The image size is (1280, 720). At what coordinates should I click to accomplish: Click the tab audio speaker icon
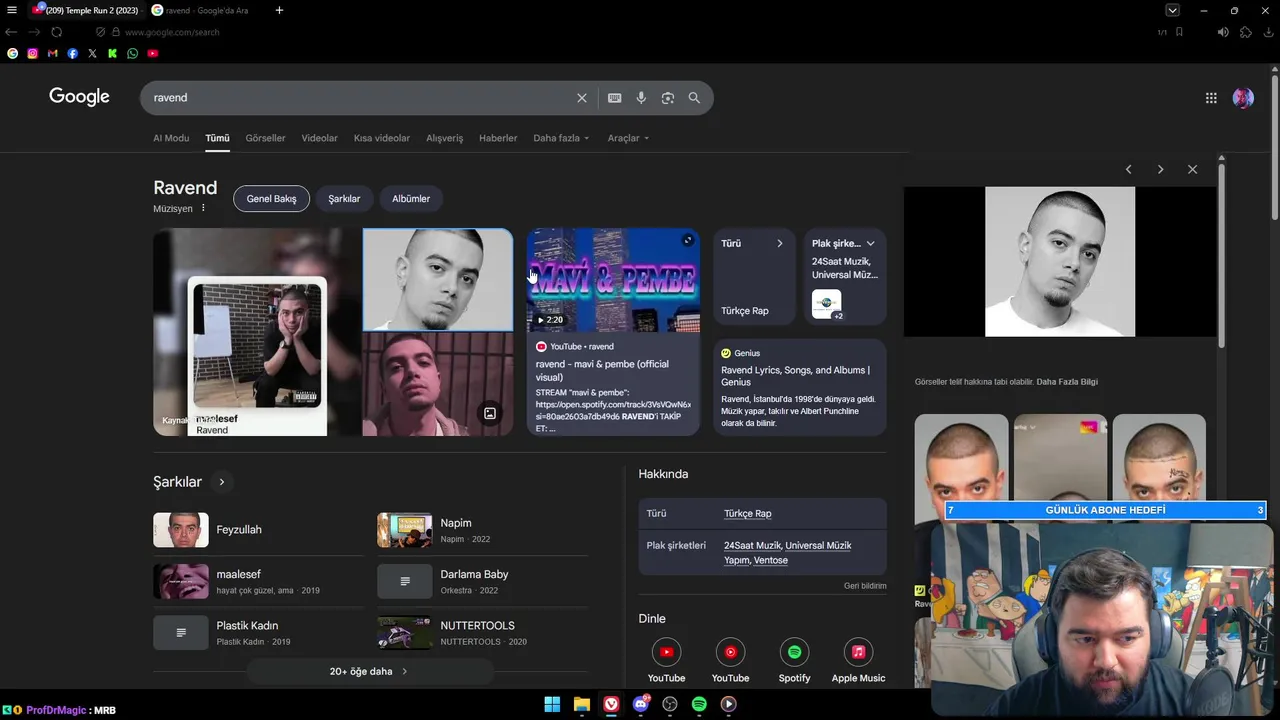[x=1222, y=32]
